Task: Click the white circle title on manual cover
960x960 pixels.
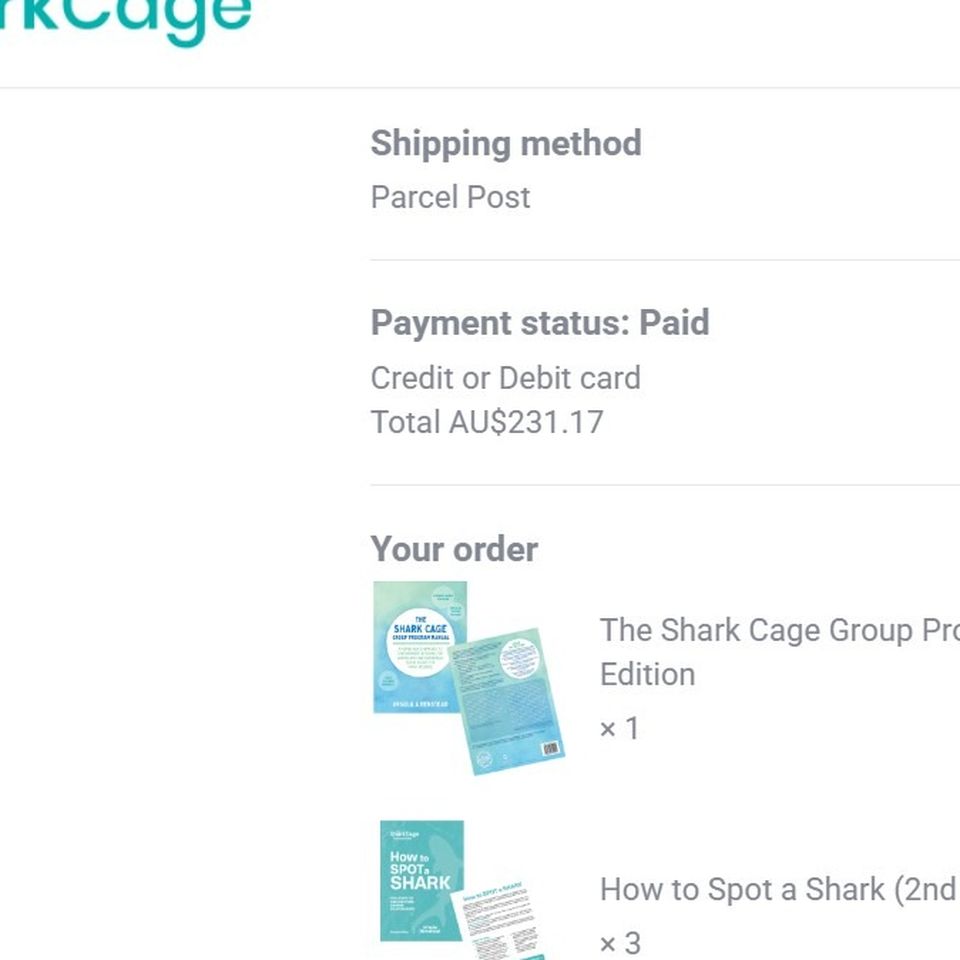Action: [420, 642]
